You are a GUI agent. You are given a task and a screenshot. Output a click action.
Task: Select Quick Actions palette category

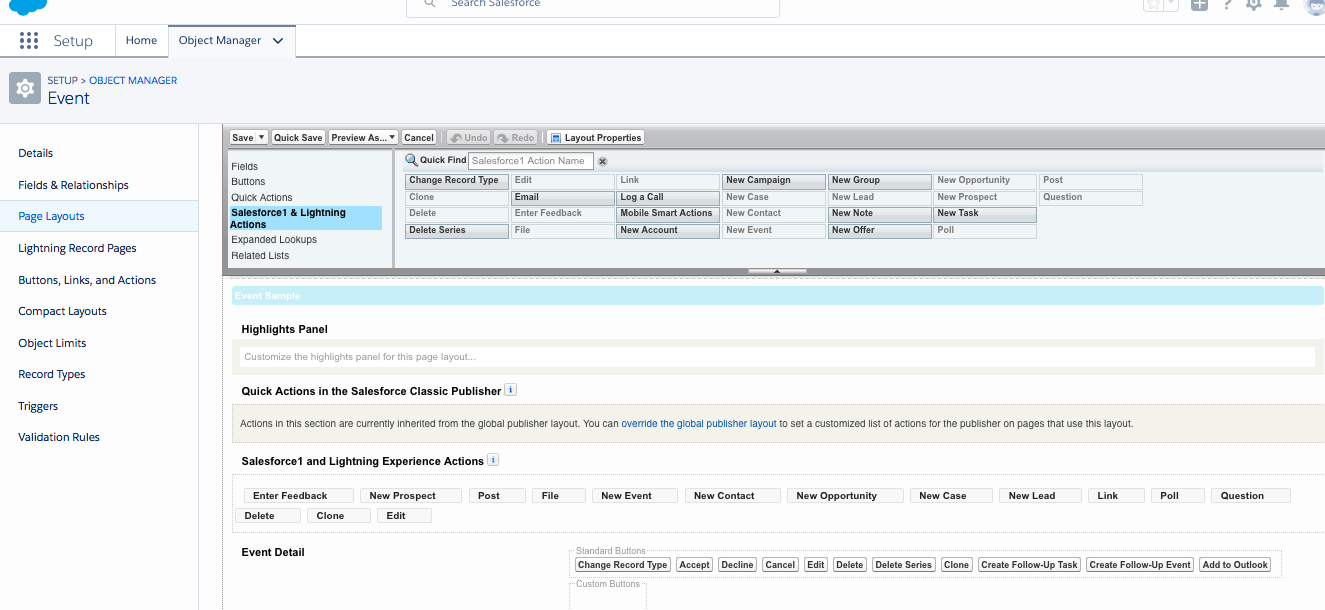(262, 198)
